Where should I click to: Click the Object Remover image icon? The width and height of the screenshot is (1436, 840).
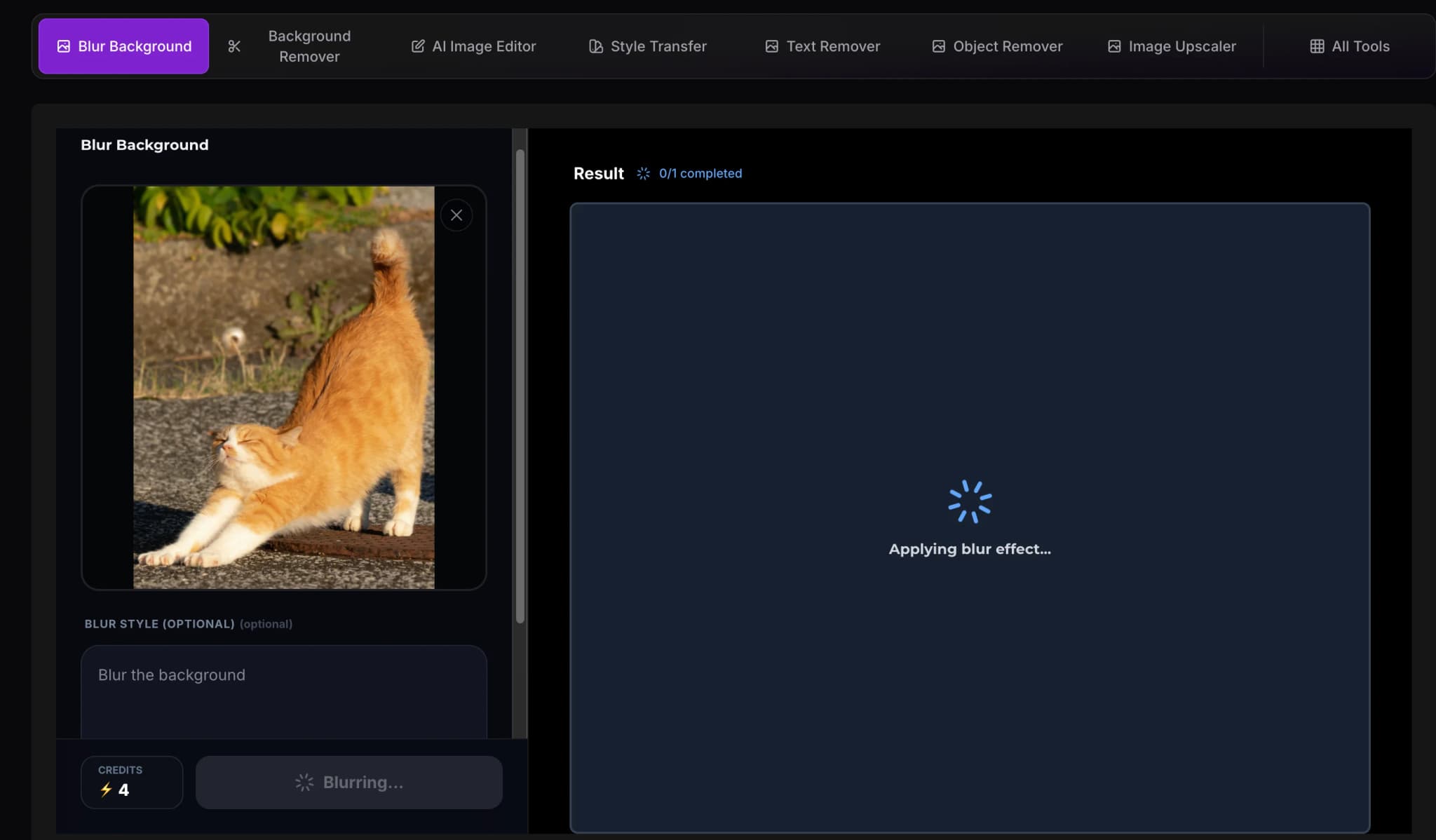[938, 46]
